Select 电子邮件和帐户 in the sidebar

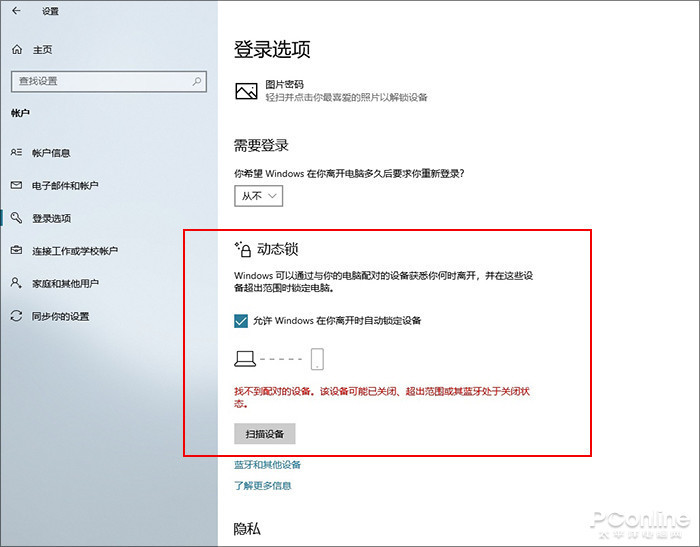point(65,185)
